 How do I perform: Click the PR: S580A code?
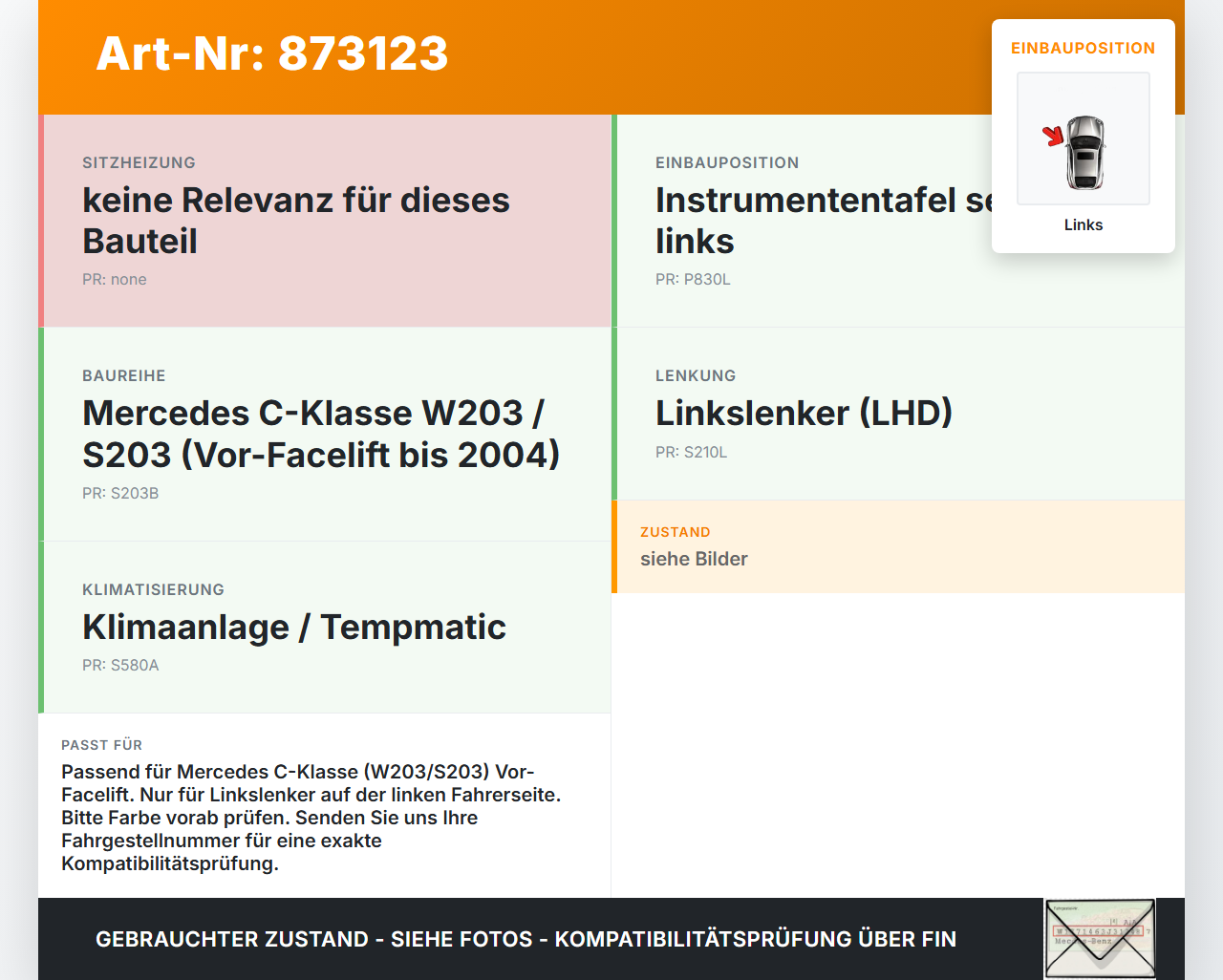click(120, 665)
